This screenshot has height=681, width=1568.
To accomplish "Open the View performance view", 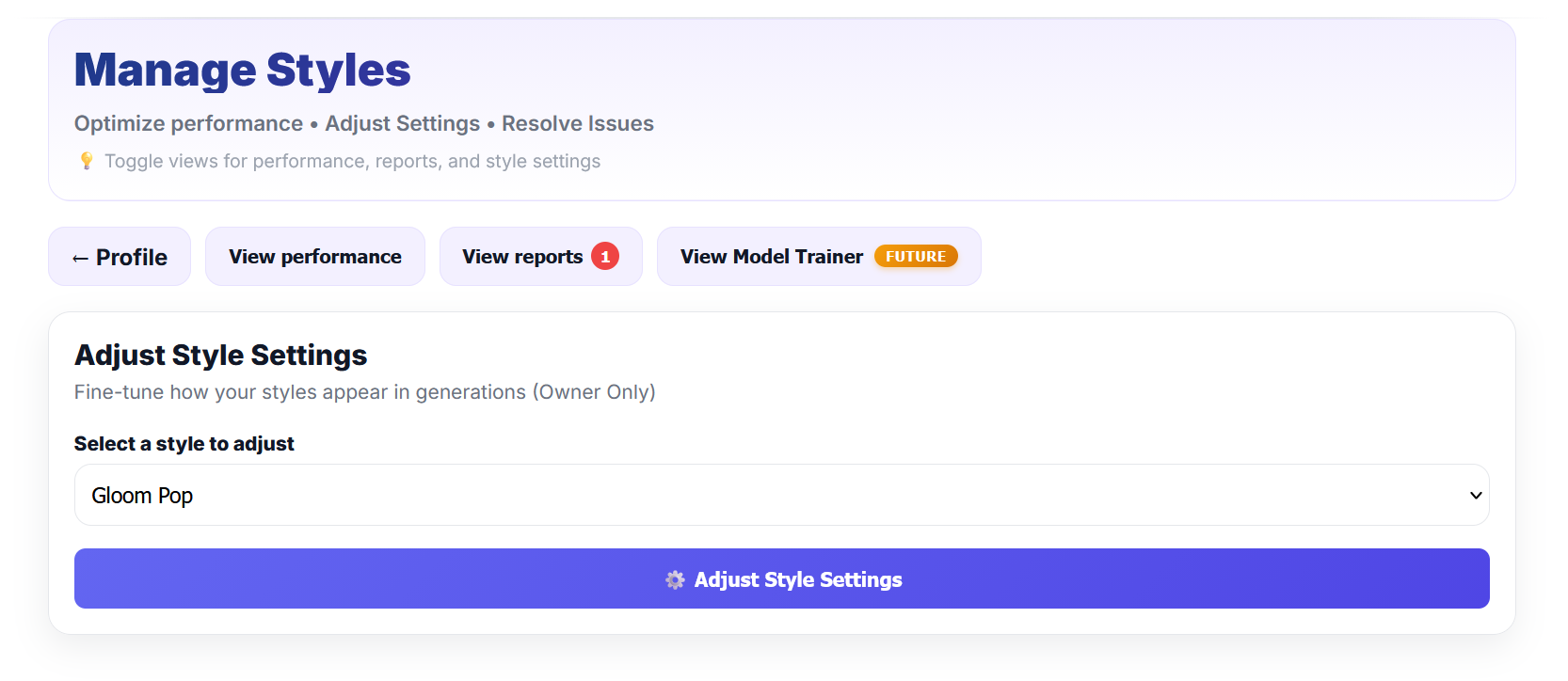I will 315,256.
